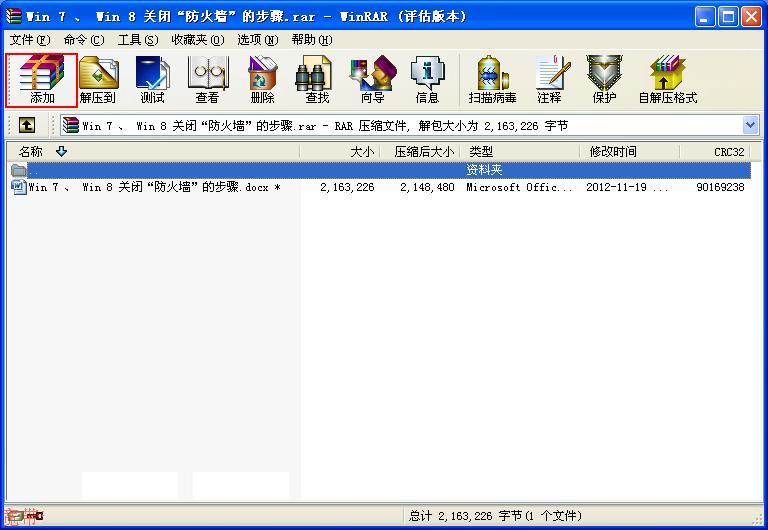Launch the 向导 (Wizard) tool
Image resolution: width=768 pixels, height=530 pixels.
coord(373,80)
